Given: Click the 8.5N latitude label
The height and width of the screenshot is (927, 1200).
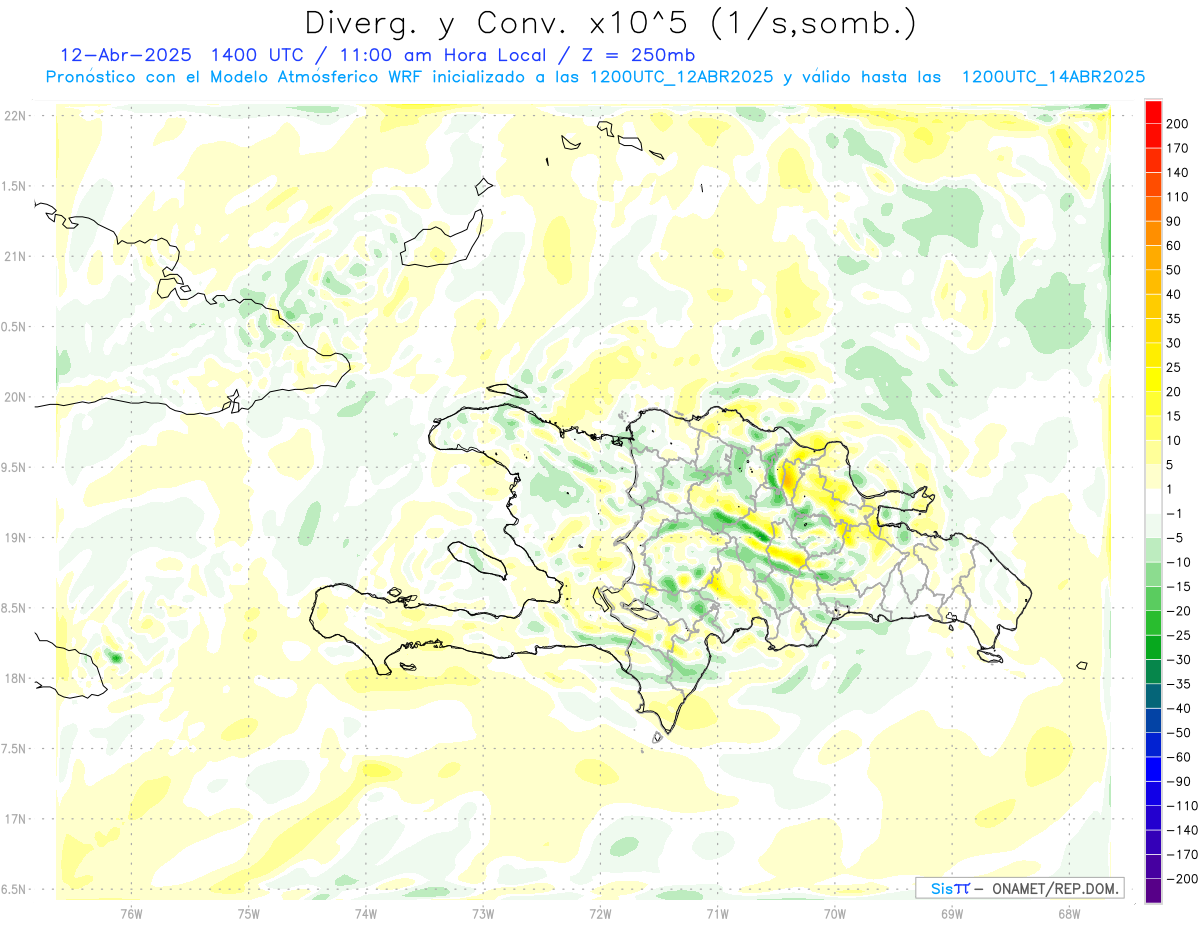Looking at the screenshot, I should pyautogui.click(x=13, y=608).
